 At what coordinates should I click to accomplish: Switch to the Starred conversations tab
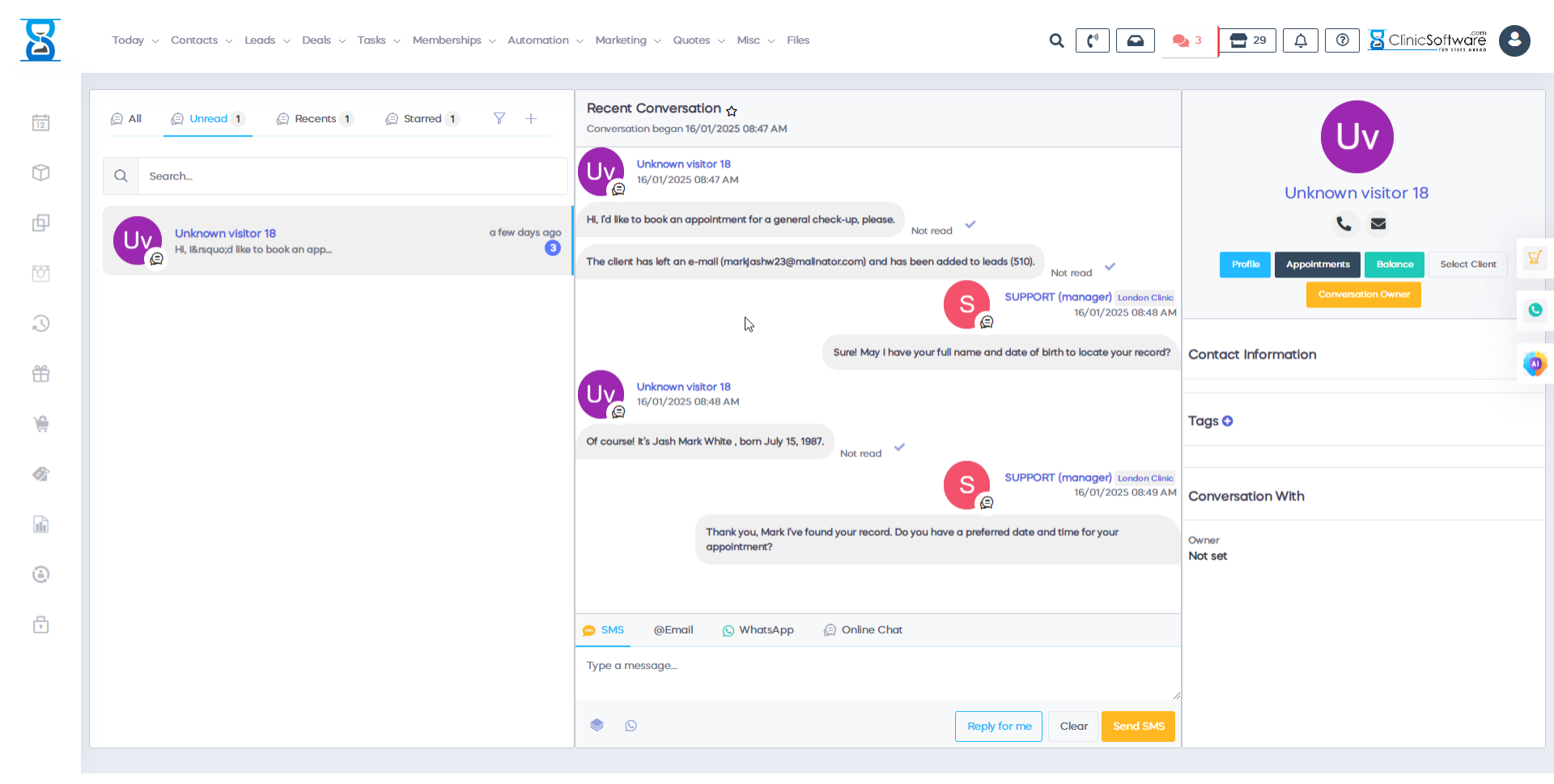coord(422,119)
